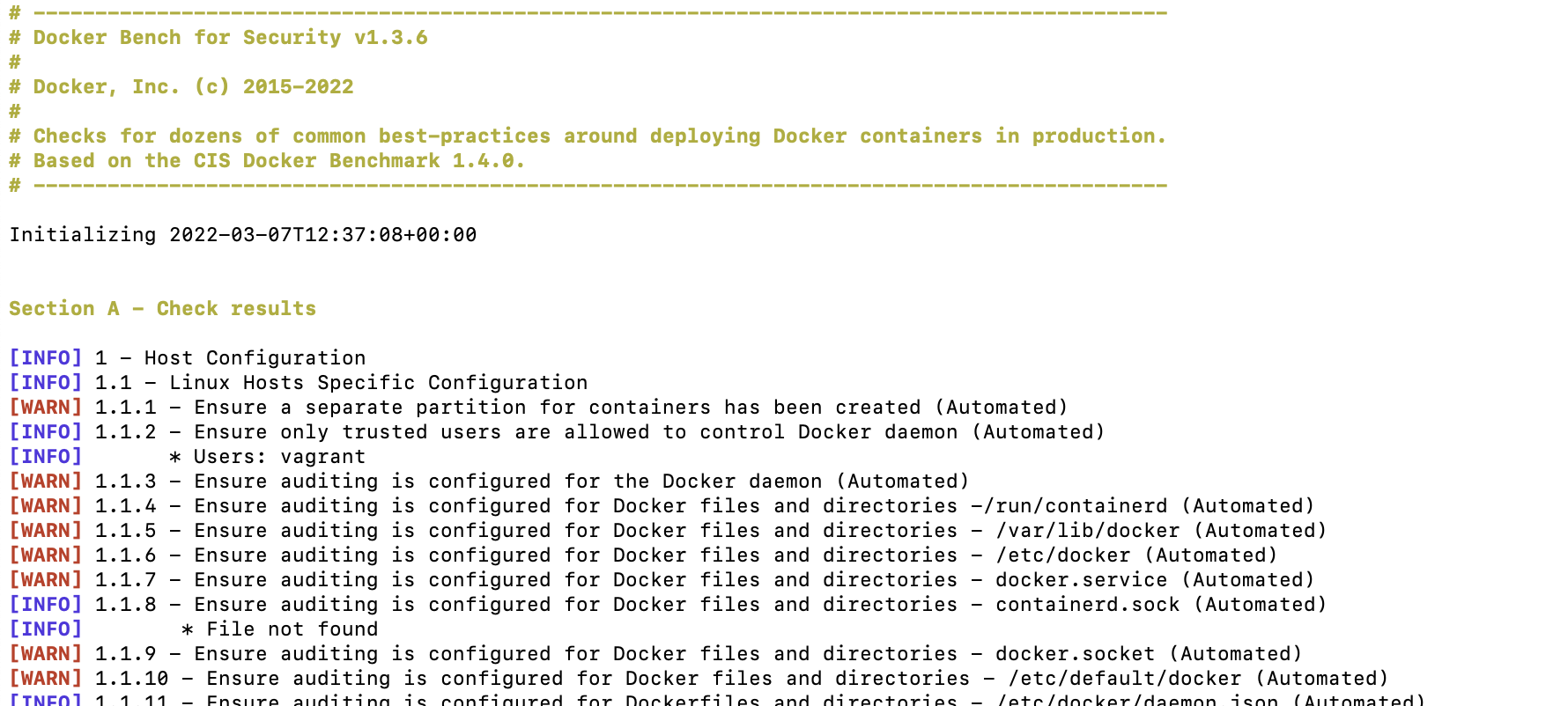Click the Section A Check results heading
Screen dimensions: 1568x706
[163, 309]
